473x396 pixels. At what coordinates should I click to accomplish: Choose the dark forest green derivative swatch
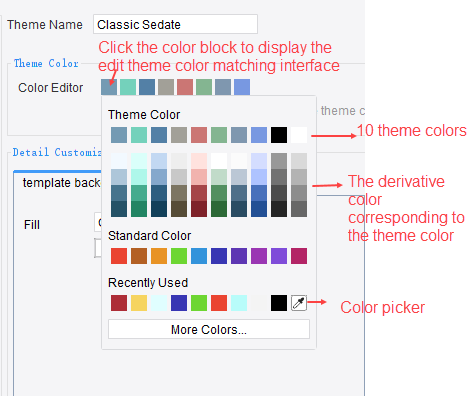pos(219,209)
